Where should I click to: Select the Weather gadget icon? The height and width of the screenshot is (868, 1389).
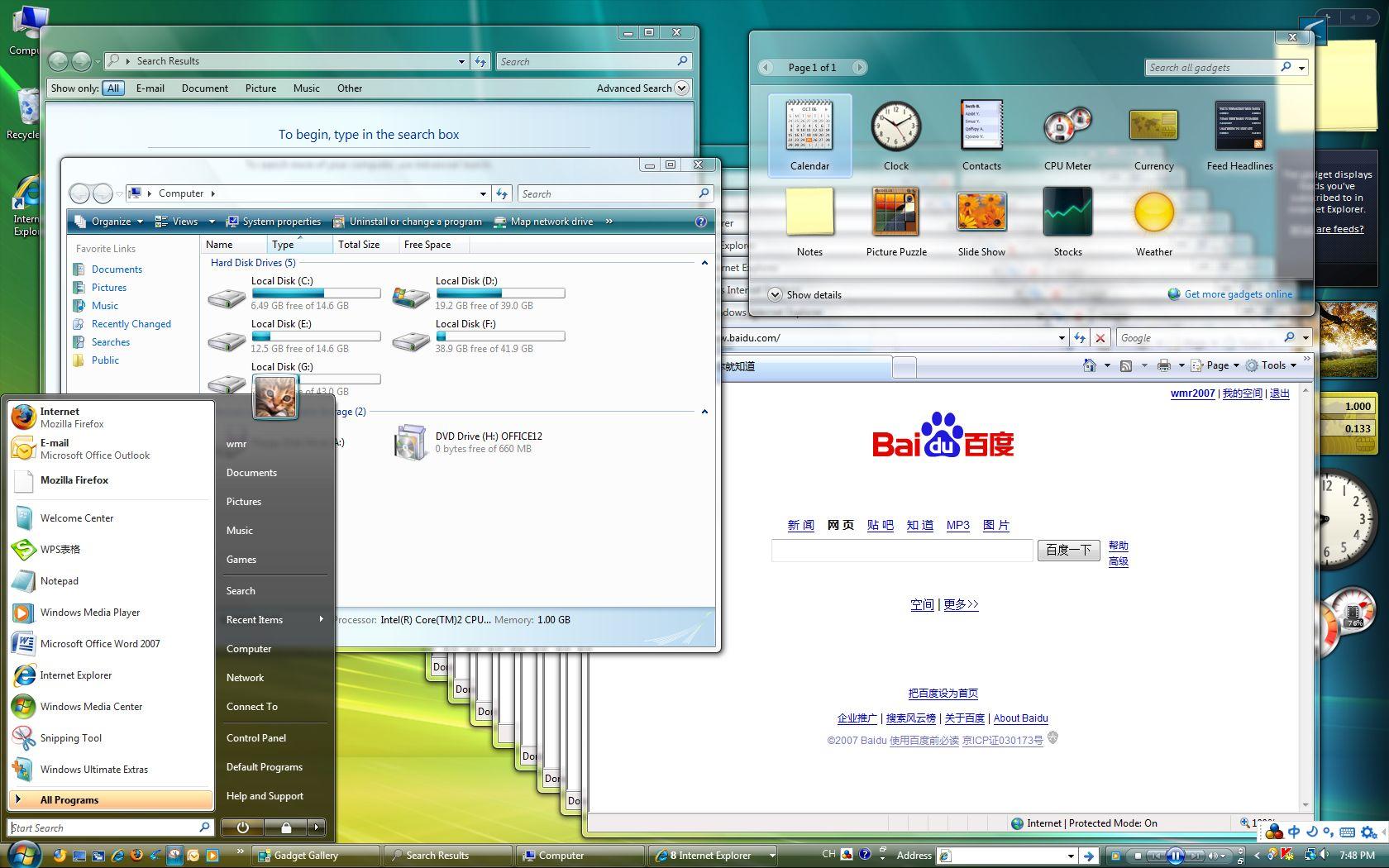[1153, 212]
